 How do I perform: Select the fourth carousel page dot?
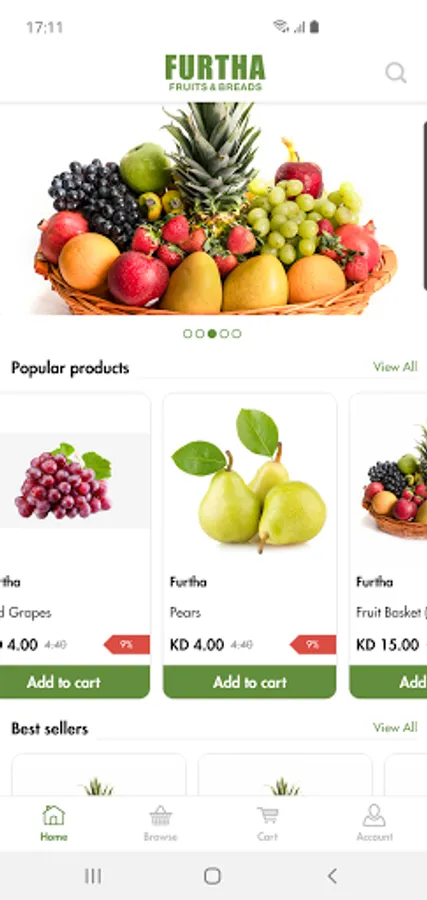[224, 333]
